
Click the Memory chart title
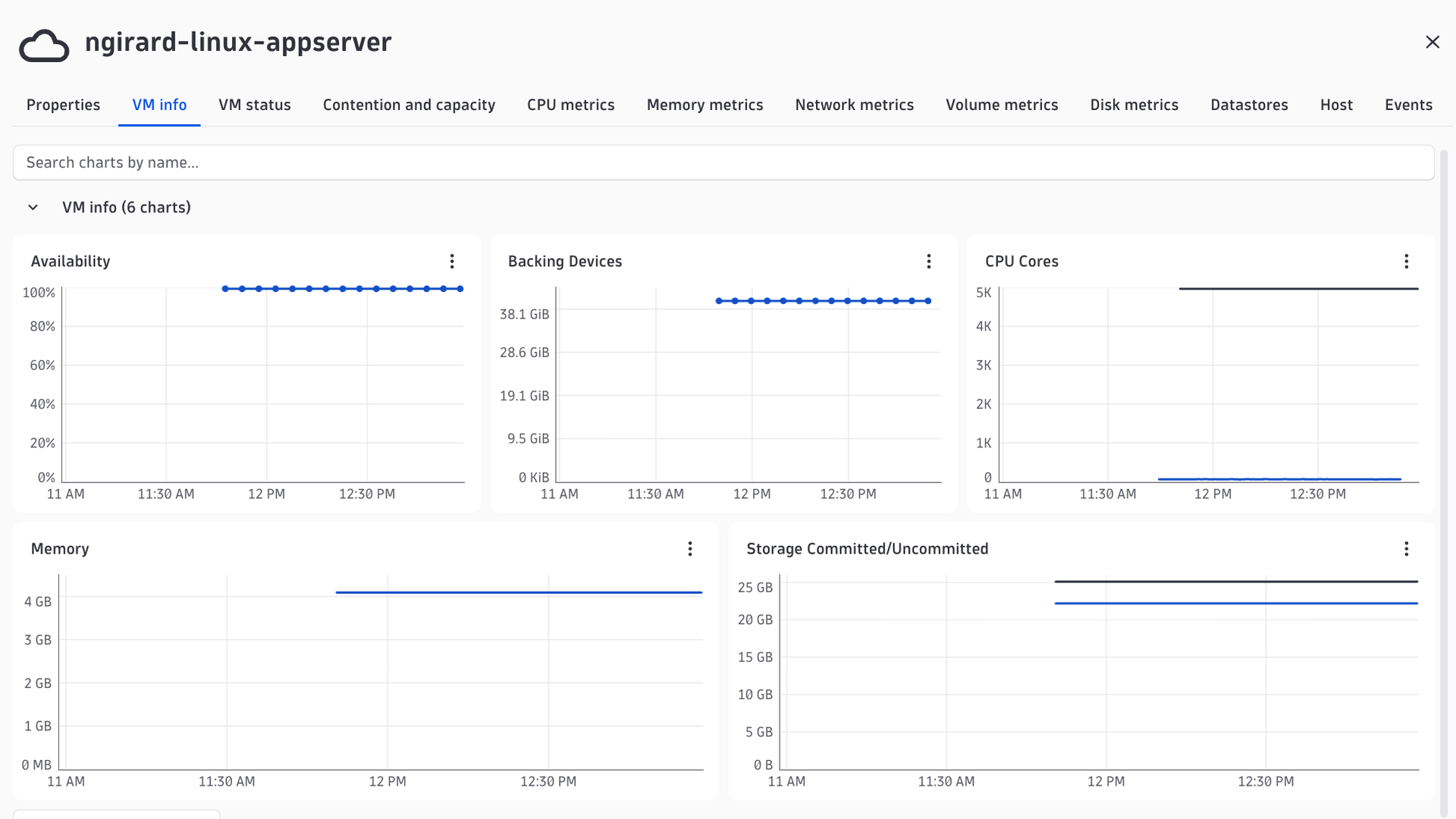[x=60, y=549]
